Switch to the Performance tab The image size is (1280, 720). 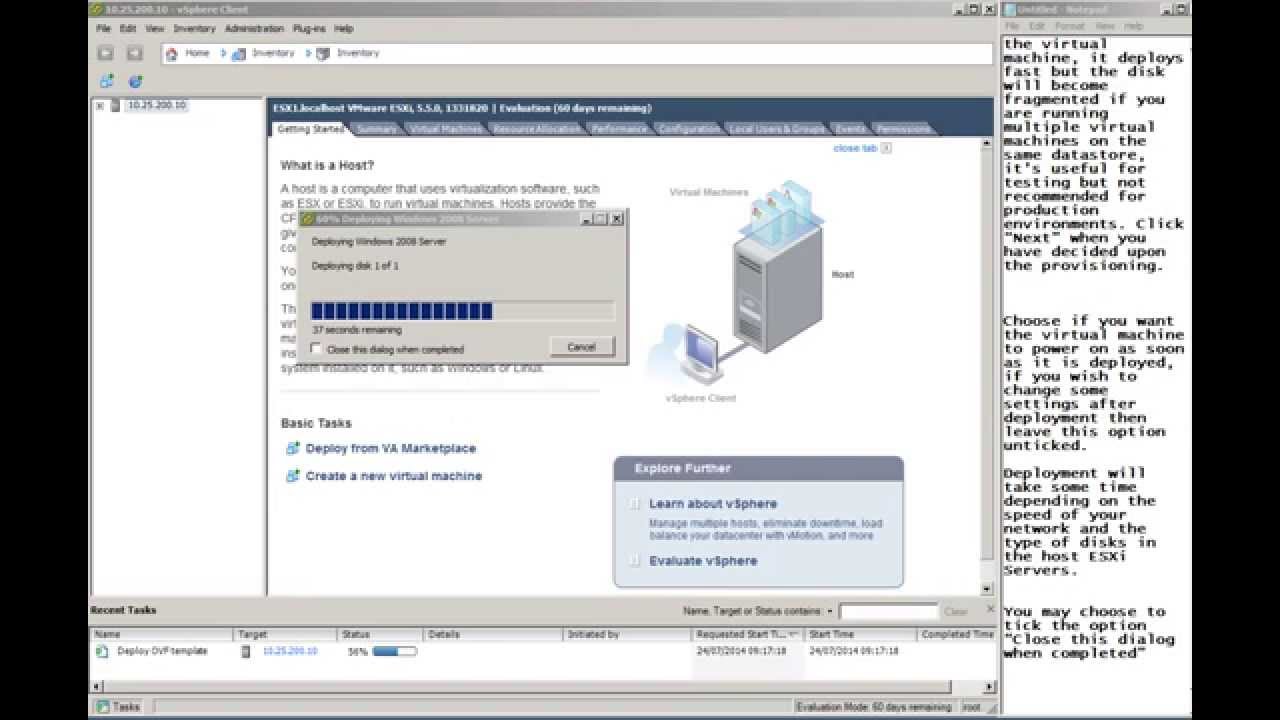619,129
